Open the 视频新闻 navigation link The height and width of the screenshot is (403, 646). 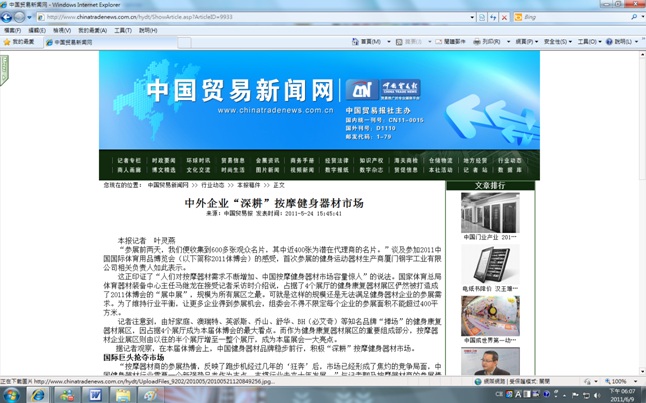302,170
